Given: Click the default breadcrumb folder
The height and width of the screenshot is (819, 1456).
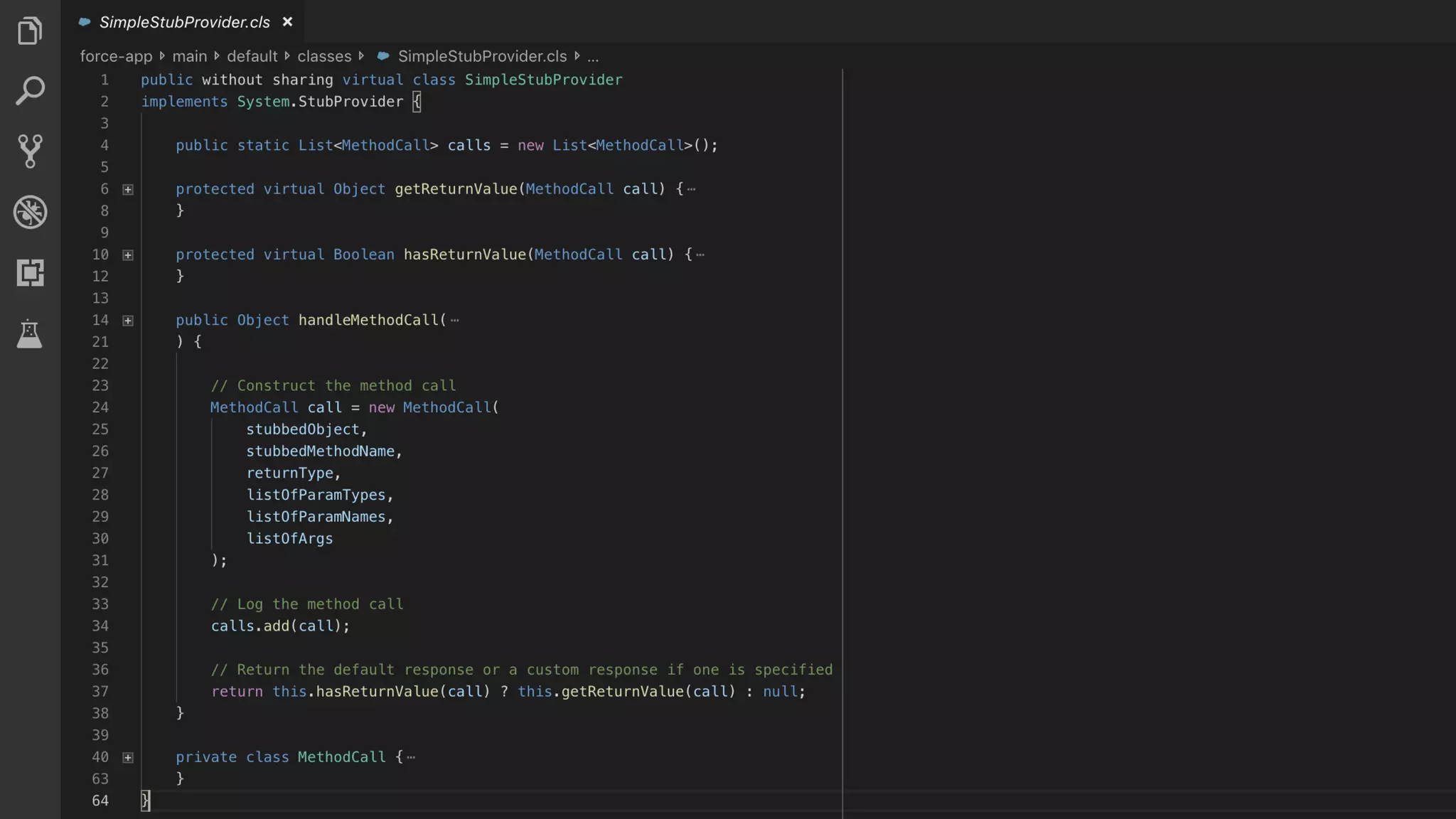Looking at the screenshot, I should [x=252, y=56].
